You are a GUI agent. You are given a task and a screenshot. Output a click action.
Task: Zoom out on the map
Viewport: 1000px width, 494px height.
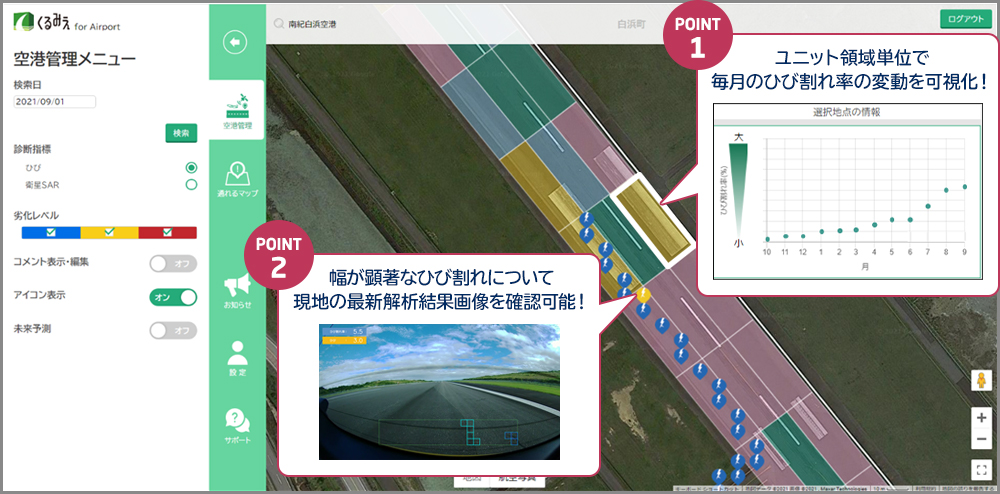pyautogui.click(x=981, y=440)
